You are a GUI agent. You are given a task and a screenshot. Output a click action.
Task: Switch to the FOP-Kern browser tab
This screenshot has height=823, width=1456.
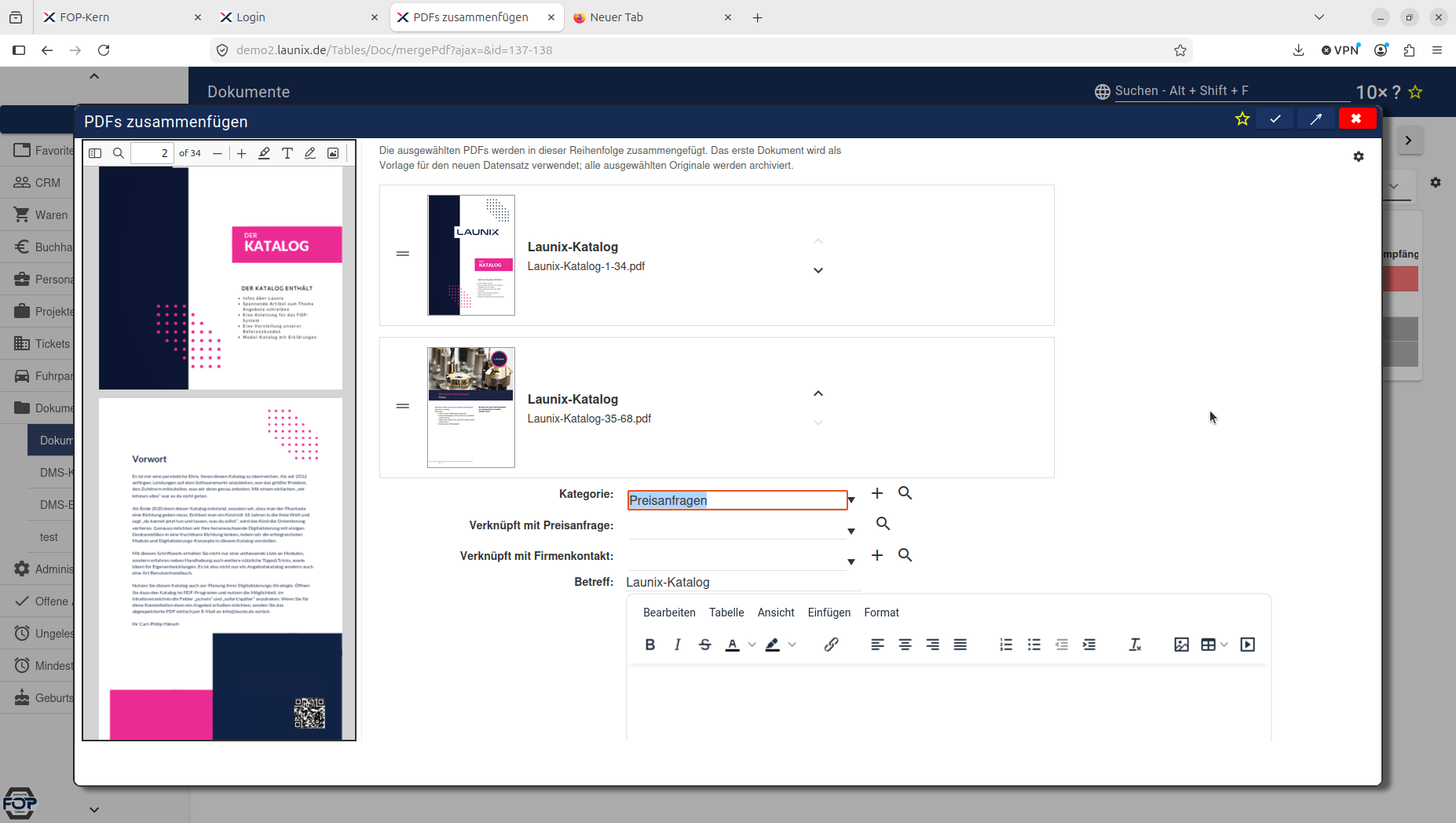[x=122, y=17]
